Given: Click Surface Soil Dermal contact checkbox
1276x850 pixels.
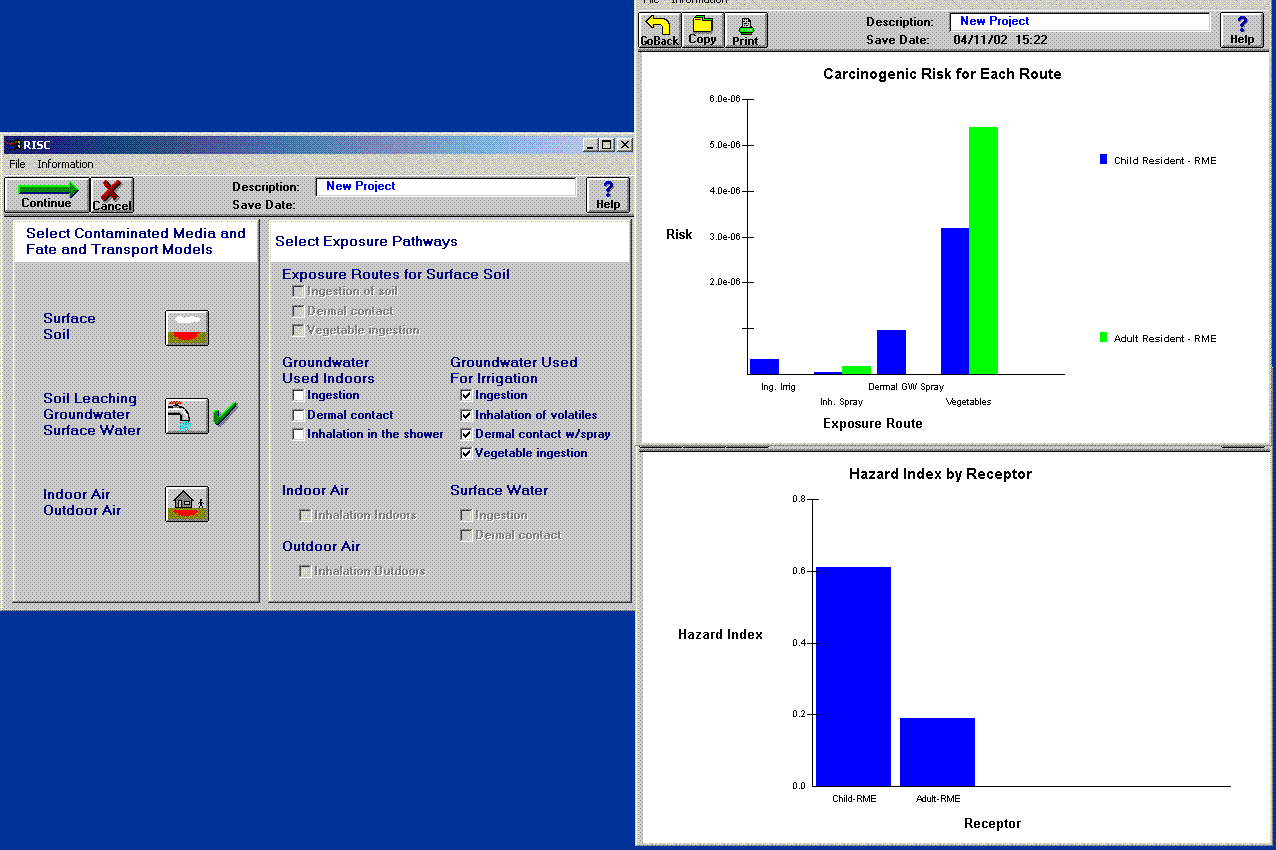Looking at the screenshot, I should point(298,311).
